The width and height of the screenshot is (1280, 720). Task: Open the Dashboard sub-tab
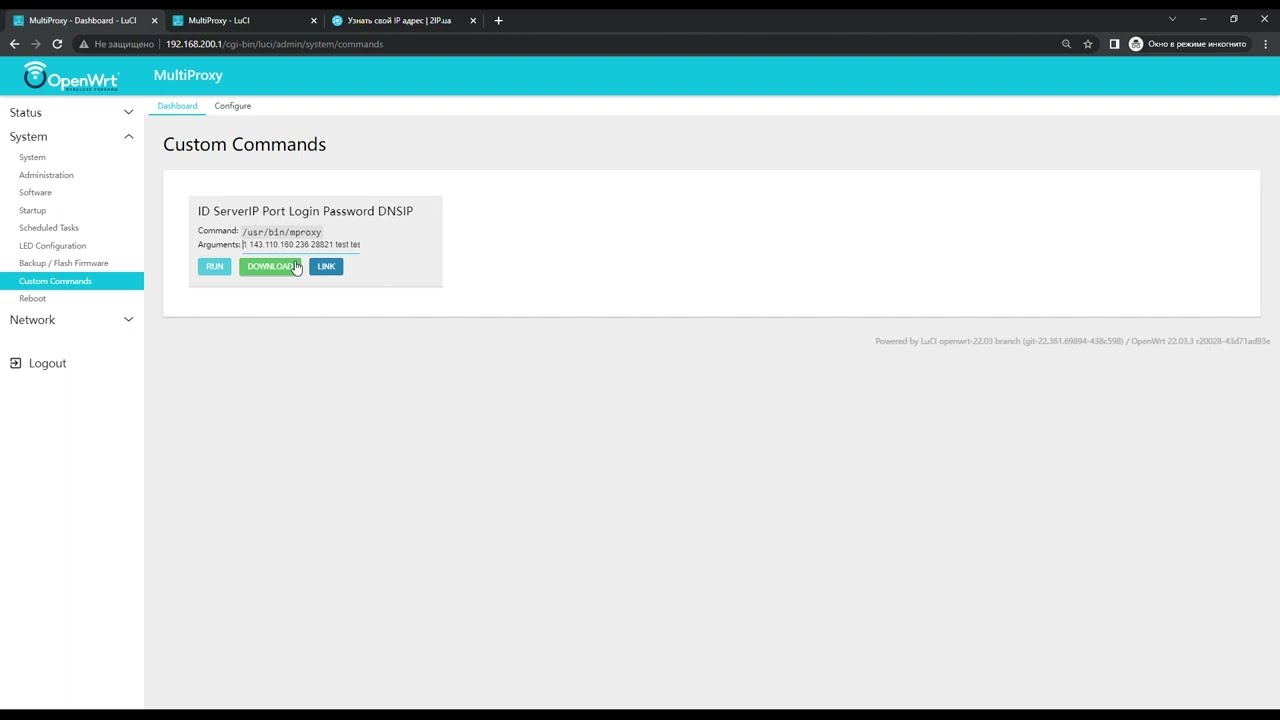pyautogui.click(x=177, y=106)
